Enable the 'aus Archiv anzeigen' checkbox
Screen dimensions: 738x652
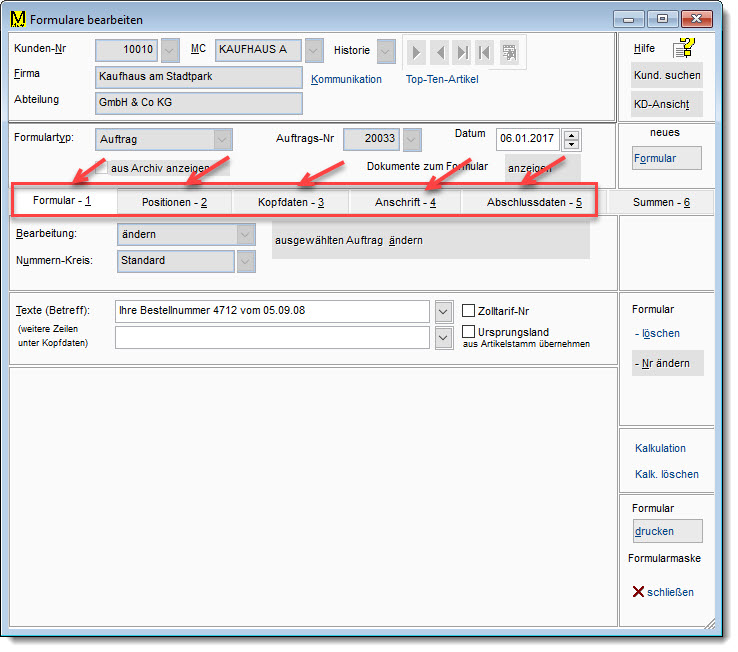coord(100,168)
